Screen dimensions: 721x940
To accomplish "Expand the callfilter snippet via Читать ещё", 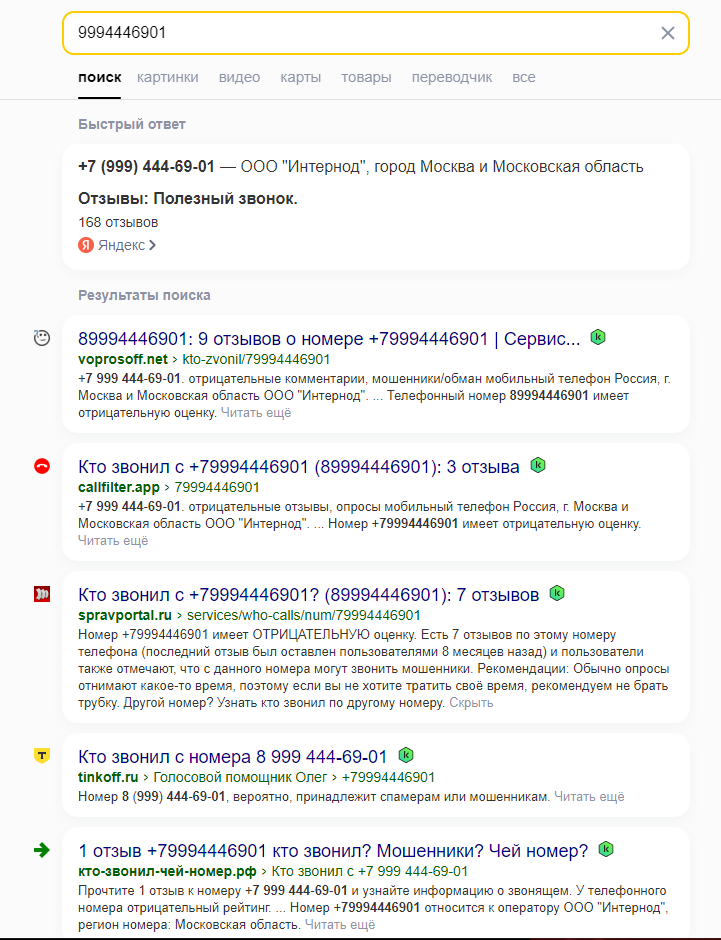I will (x=112, y=541).
